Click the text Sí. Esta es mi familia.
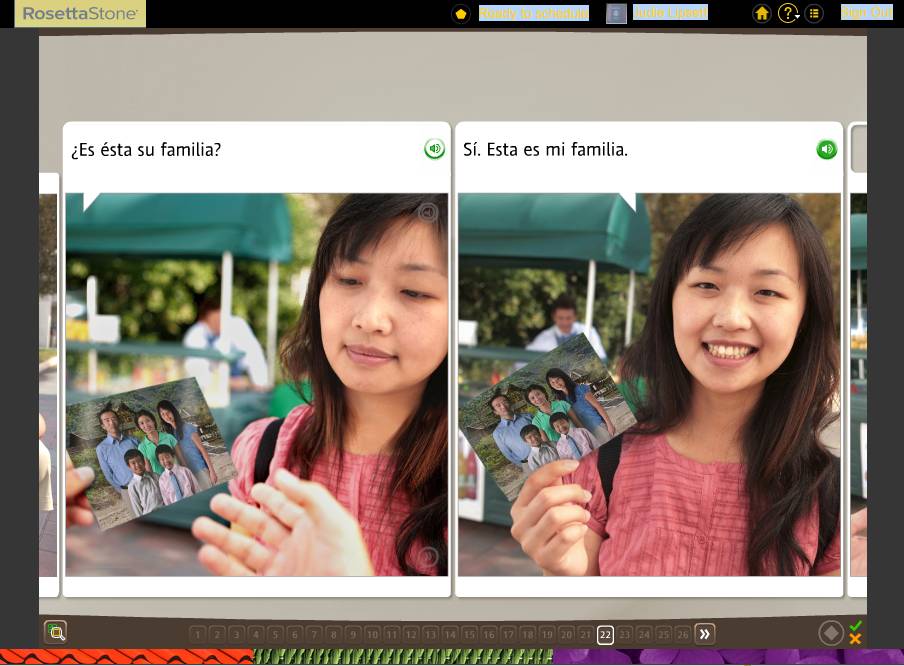Image resolution: width=904 pixels, height=666 pixels. click(545, 150)
